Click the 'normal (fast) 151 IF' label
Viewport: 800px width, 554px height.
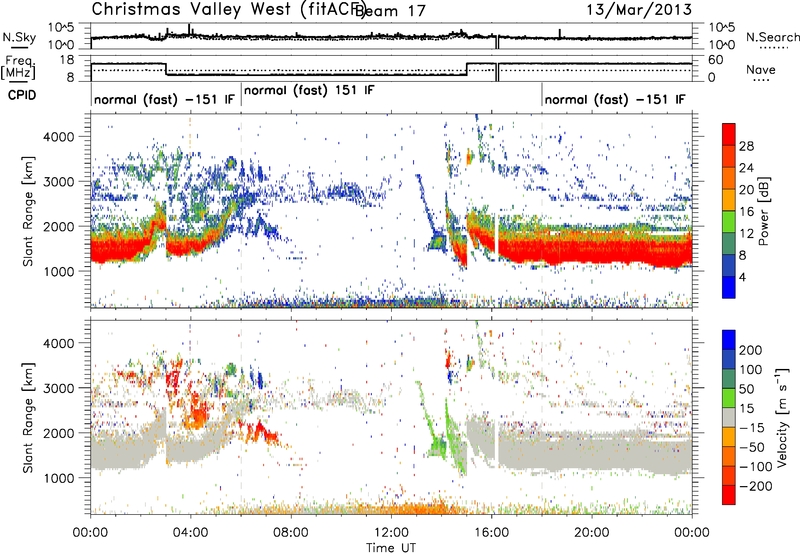[309, 90]
